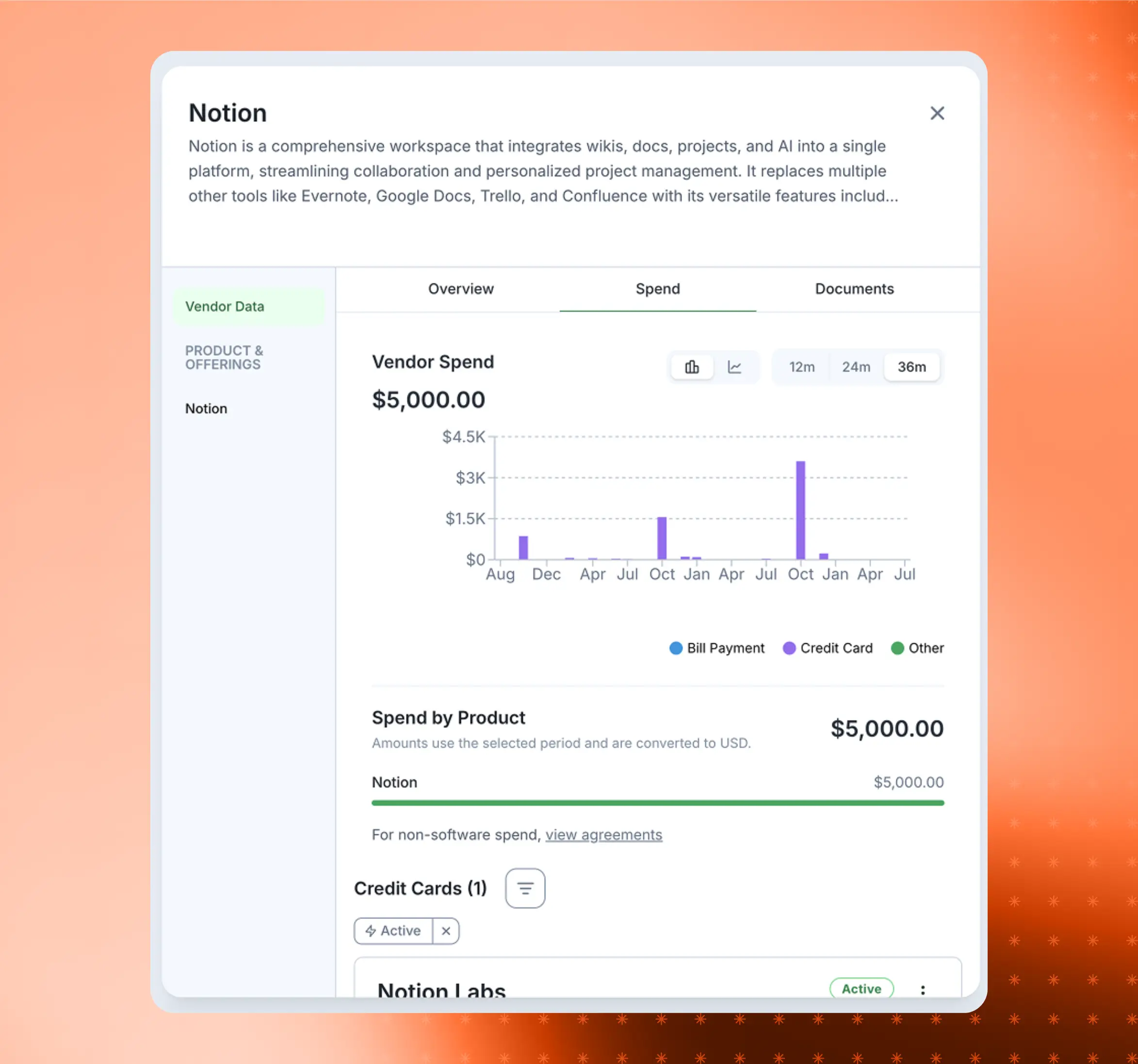The width and height of the screenshot is (1138, 1064).
Task: Click the Spend by Product heading
Action: (x=448, y=718)
